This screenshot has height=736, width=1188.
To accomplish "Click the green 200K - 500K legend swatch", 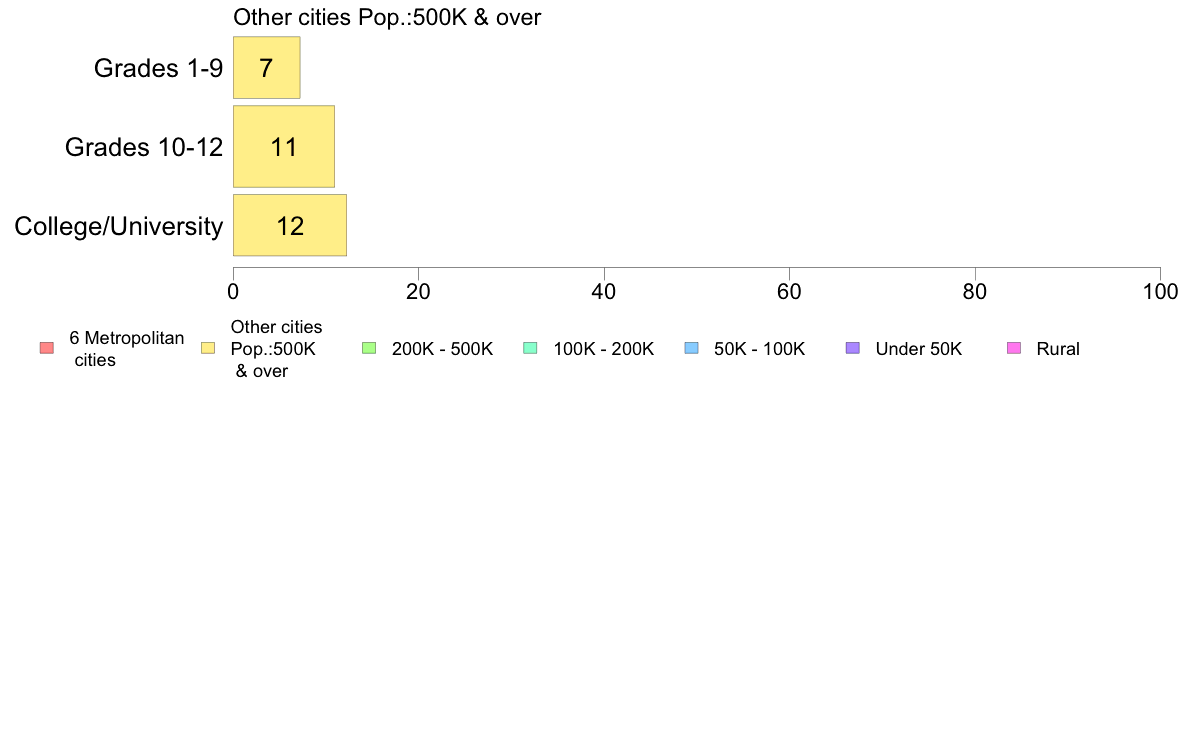I will click(369, 349).
